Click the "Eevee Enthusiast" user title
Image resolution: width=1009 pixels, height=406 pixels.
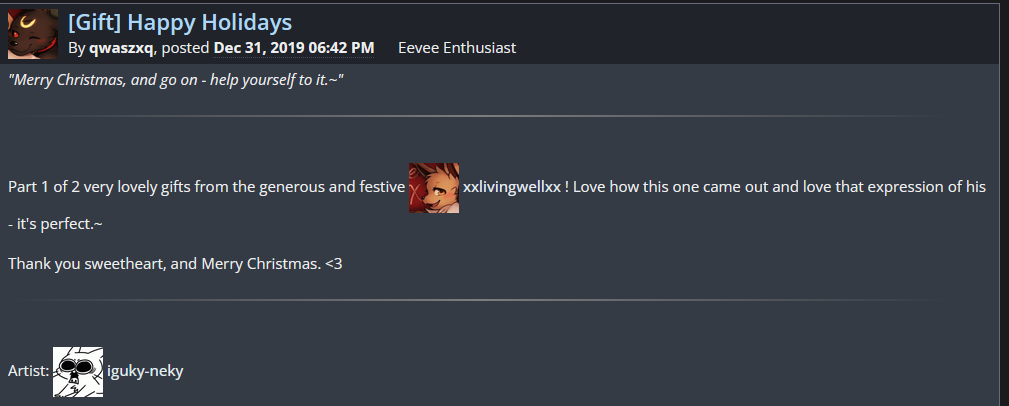(x=457, y=48)
